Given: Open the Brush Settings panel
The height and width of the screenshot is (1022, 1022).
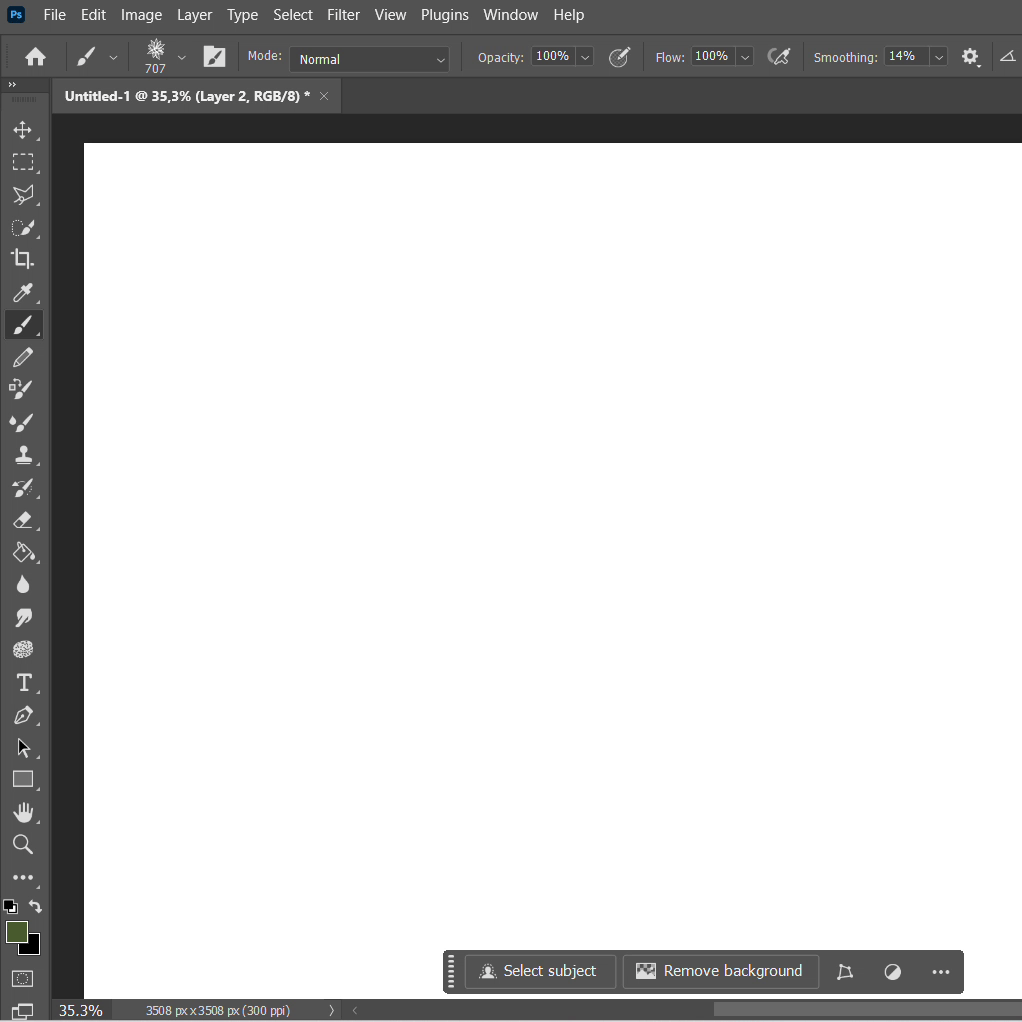Looking at the screenshot, I should click(x=215, y=56).
